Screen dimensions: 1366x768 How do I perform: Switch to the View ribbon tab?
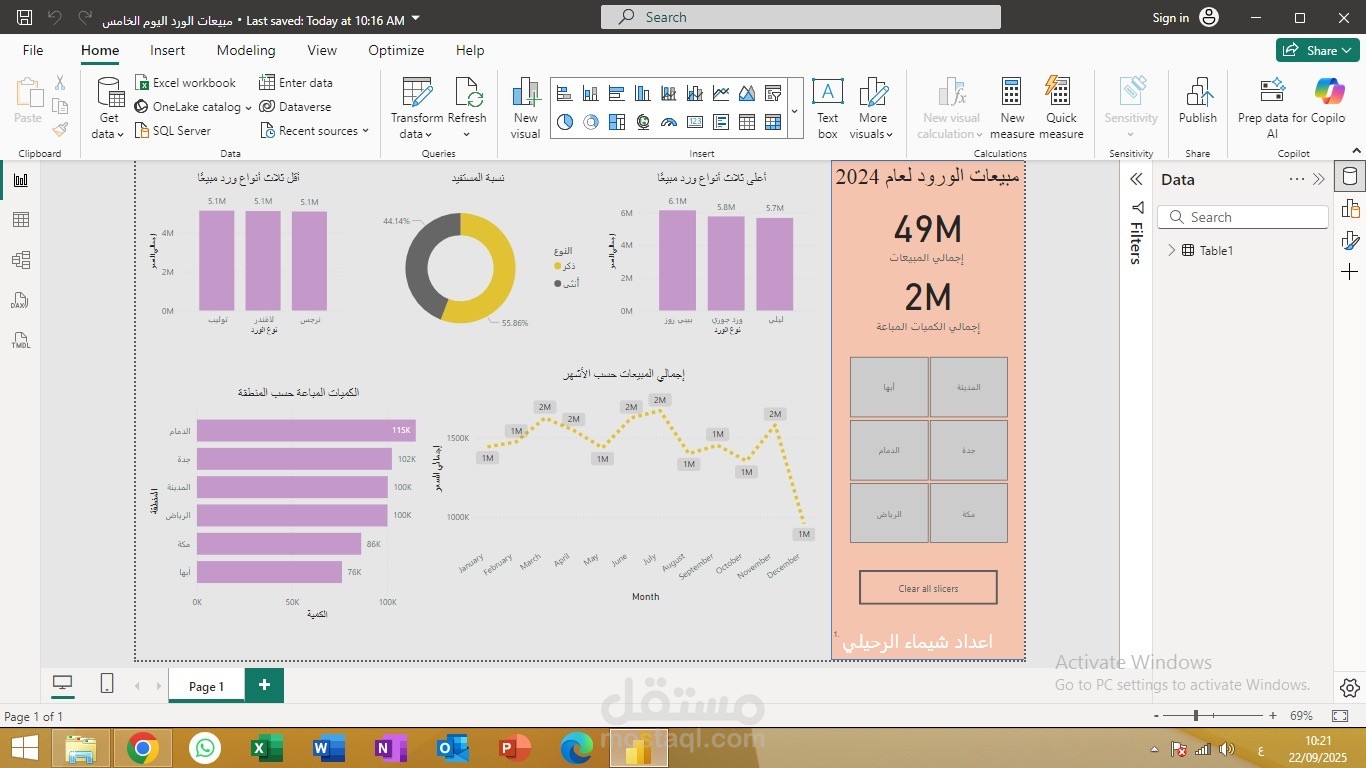(x=322, y=50)
